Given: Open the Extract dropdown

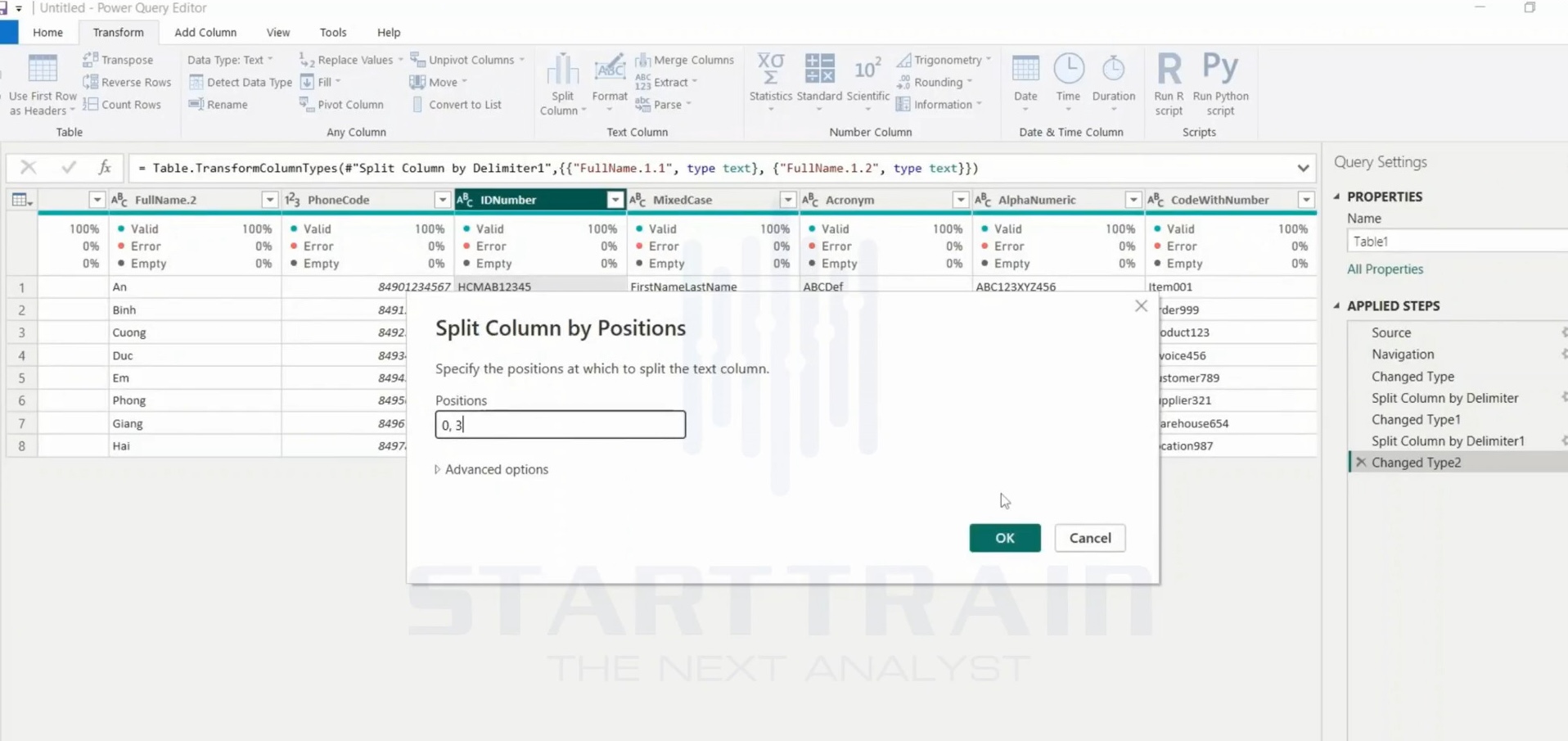Looking at the screenshot, I should [x=667, y=82].
